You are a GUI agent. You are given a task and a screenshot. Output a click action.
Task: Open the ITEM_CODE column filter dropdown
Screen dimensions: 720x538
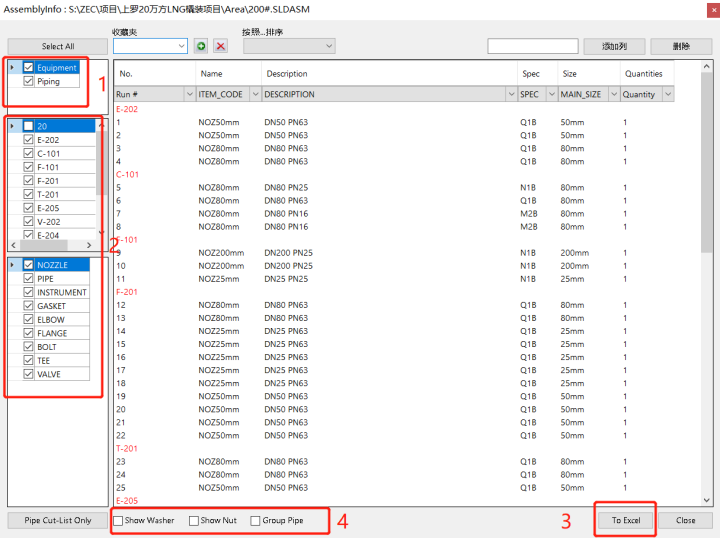(x=255, y=94)
